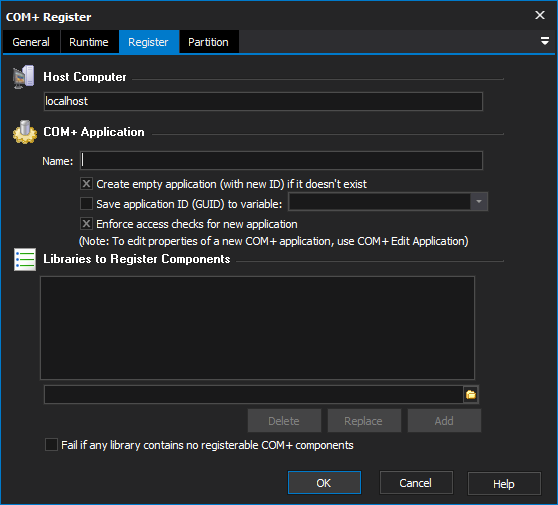Switch to the General tab
This screenshot has height=505, width=558.
click(x=31, y=42)
